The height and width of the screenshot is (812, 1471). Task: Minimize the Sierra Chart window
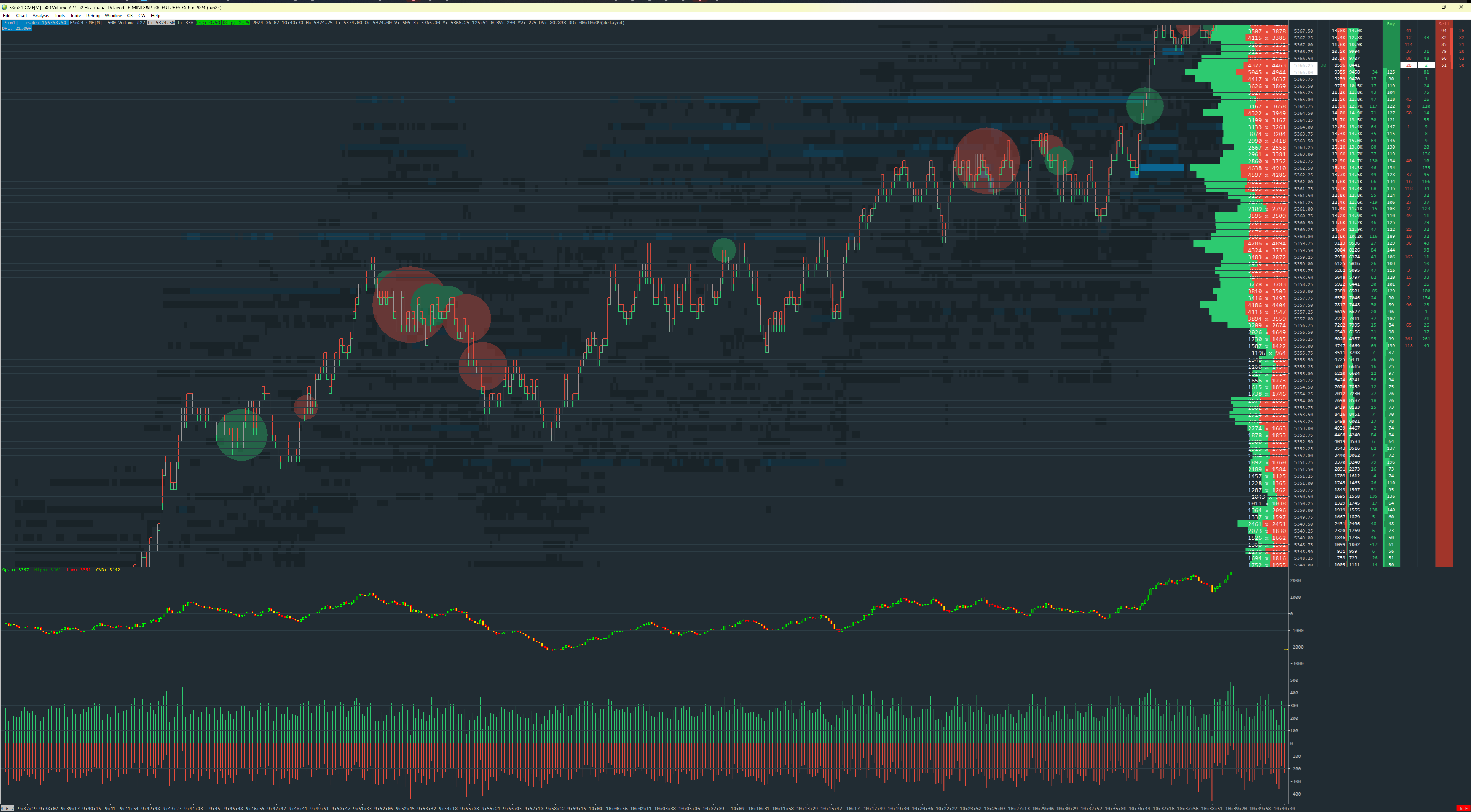[1426, 7]
